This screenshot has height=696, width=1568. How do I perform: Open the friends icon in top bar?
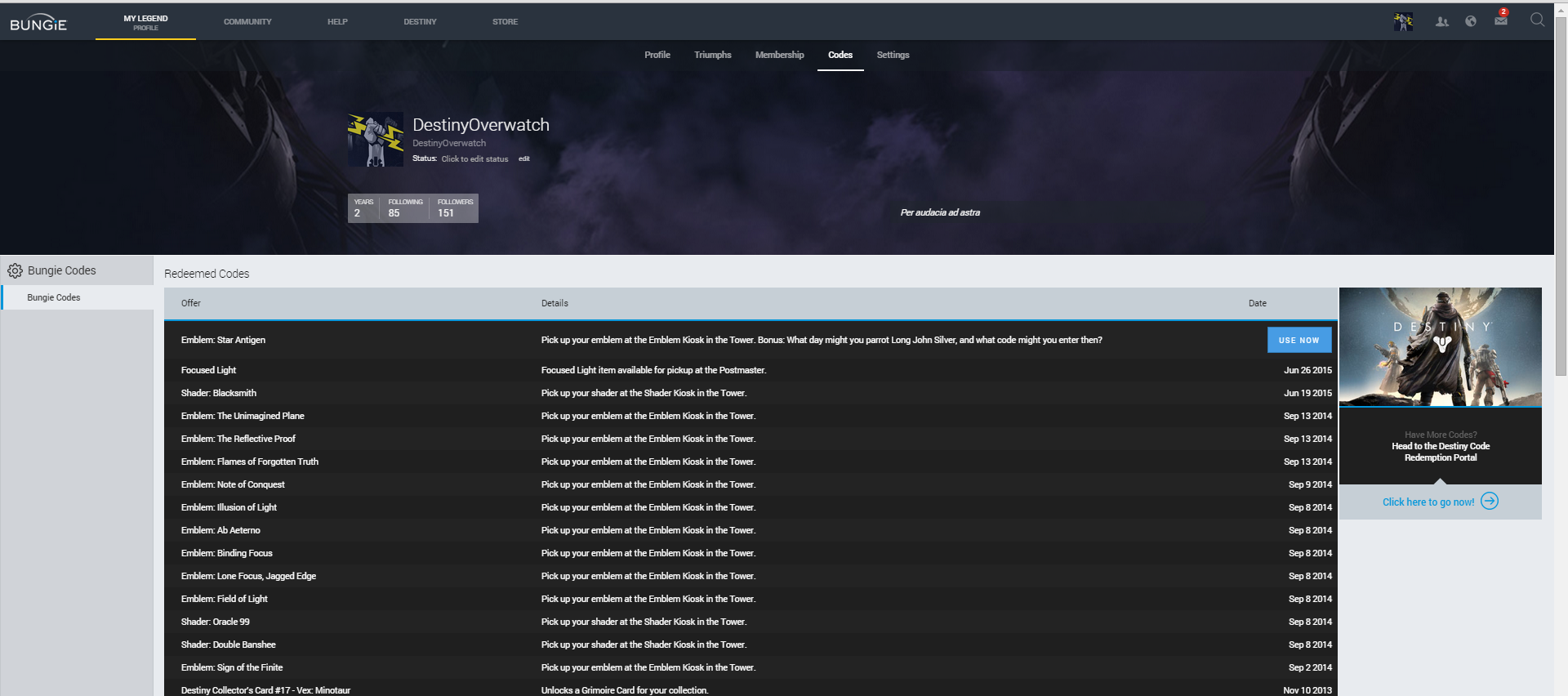(1442, 22)
